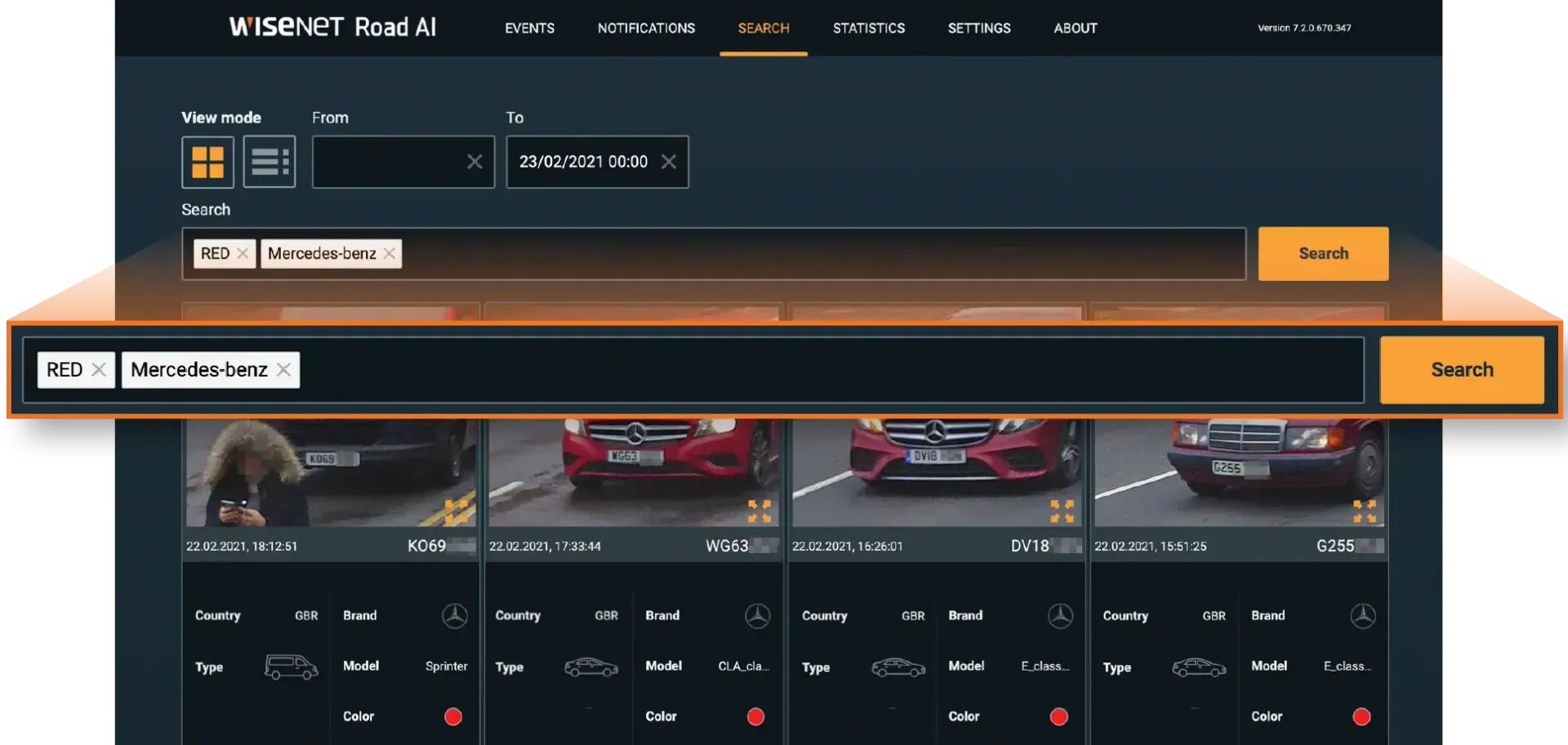The image size is (1568, 745).
Task: Click the sedan type icon on the G255 card
Action: (x=1199, y=667)
